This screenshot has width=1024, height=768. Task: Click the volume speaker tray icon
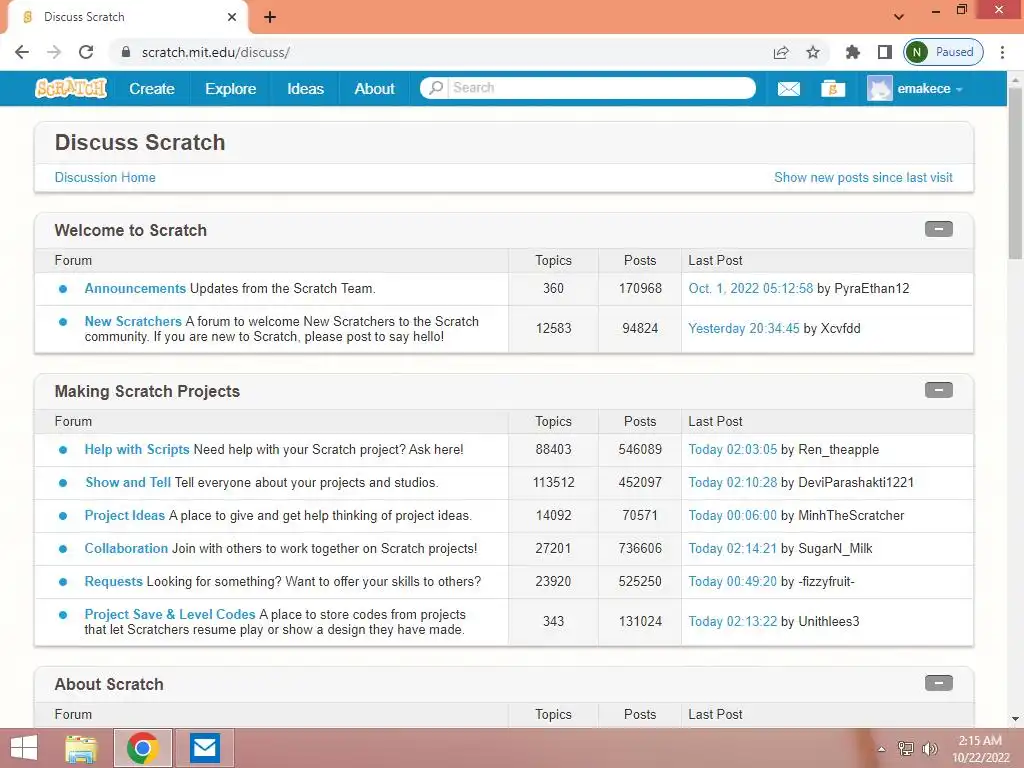tap(929, 749)
